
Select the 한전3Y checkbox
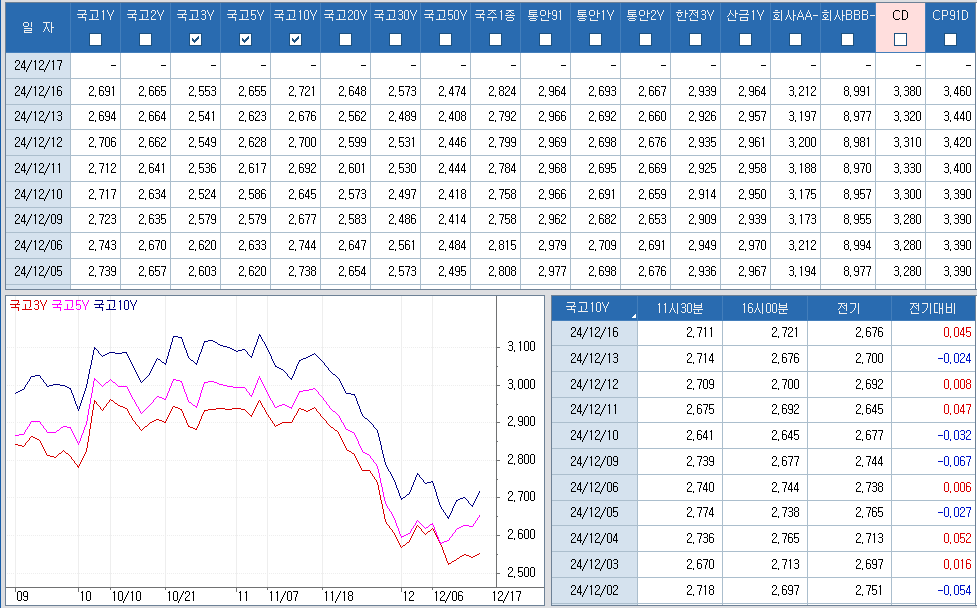coord(696,40)
